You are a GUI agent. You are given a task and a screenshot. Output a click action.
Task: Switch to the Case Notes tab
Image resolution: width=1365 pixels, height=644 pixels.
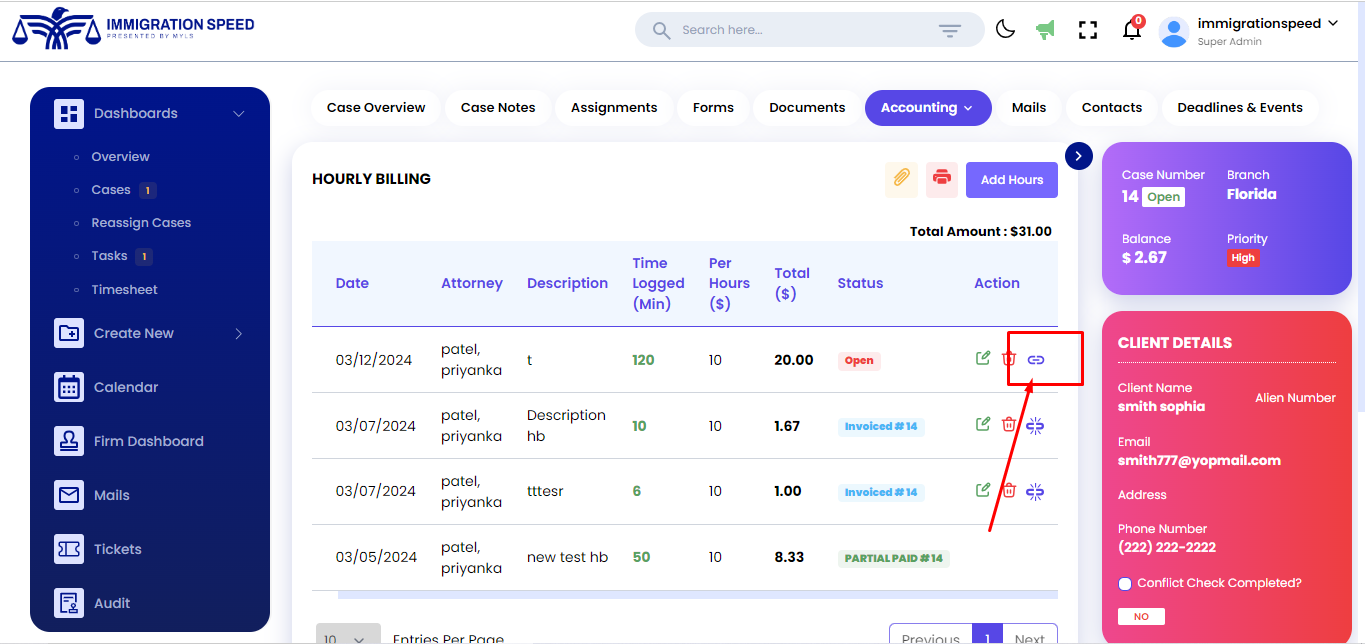click(497, 107)
